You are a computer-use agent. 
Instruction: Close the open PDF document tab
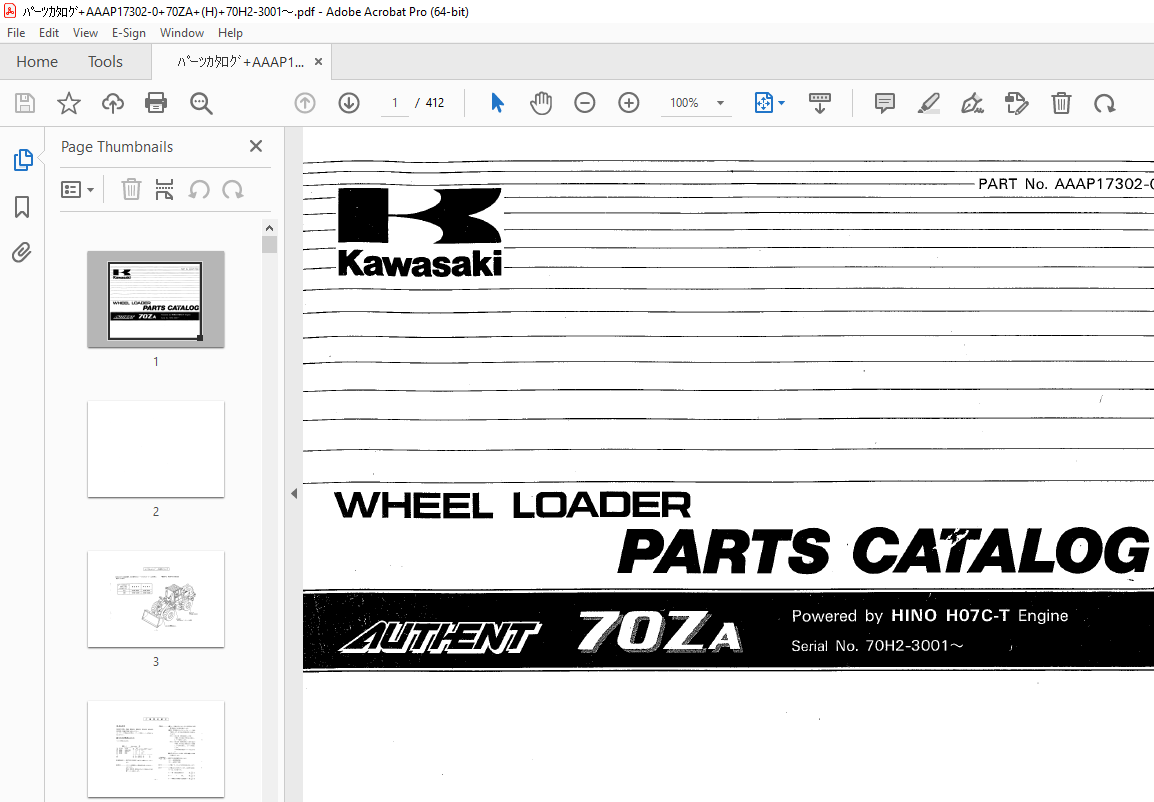pyautogui.click(x=319, y=62)
